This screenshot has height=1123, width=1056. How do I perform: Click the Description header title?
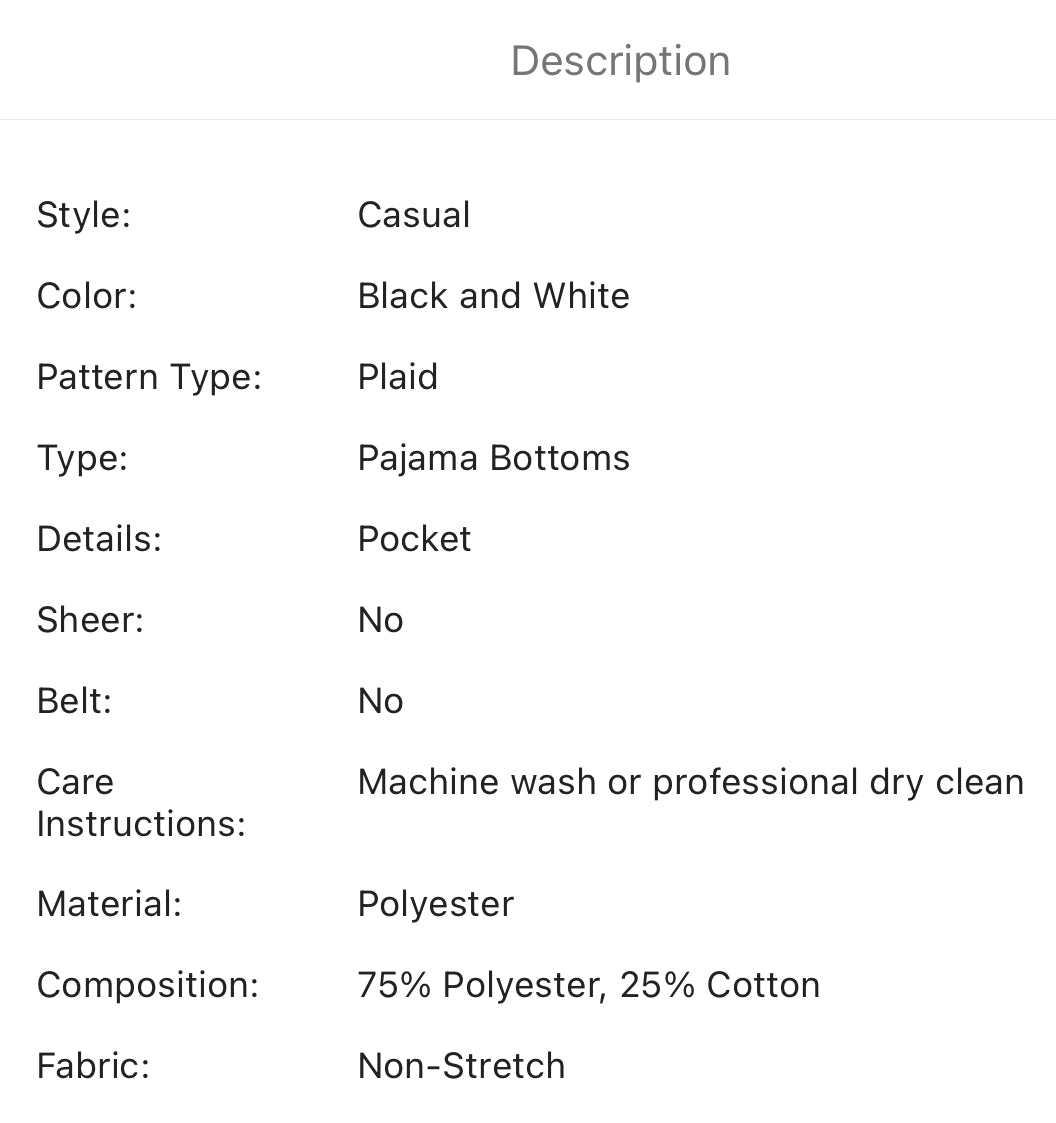coord(620,61)
